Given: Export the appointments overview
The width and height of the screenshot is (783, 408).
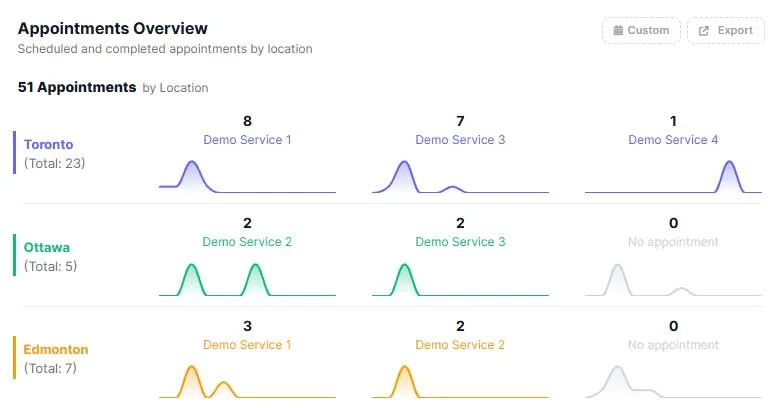Looking at the screenshot, I should [726, 30].
